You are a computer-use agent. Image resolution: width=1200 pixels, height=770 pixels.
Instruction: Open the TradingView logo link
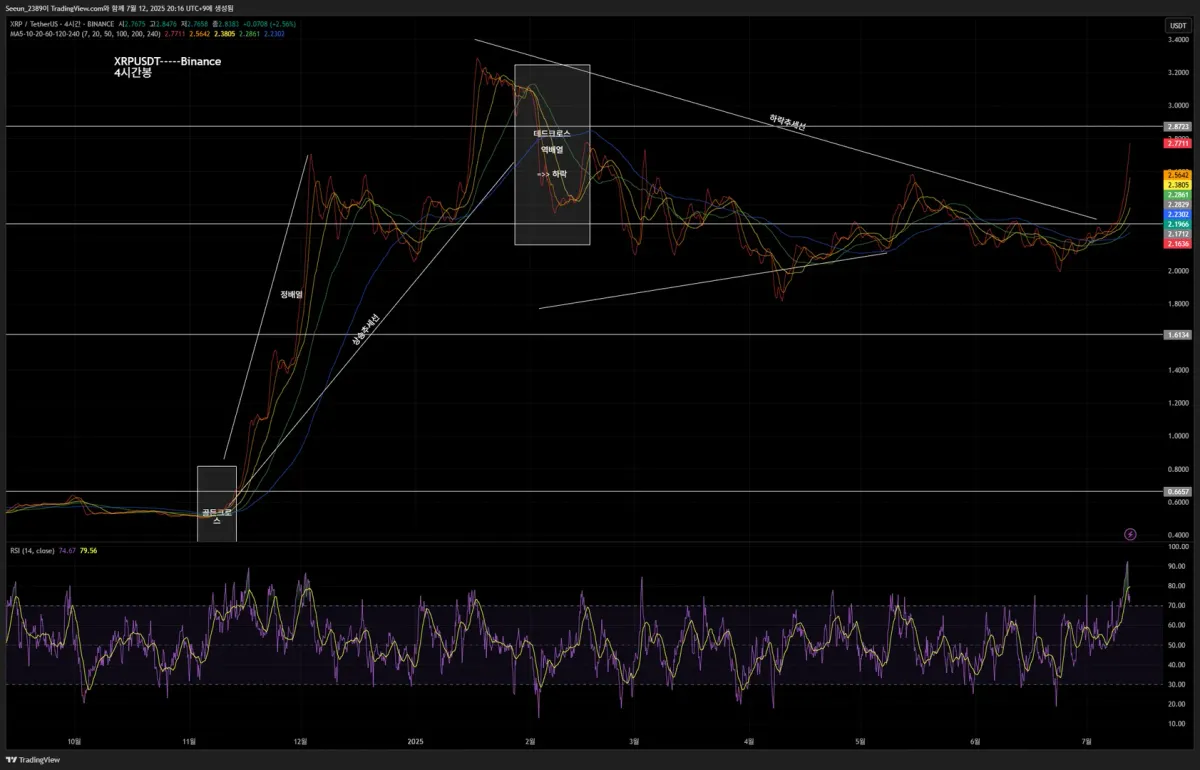32,760
